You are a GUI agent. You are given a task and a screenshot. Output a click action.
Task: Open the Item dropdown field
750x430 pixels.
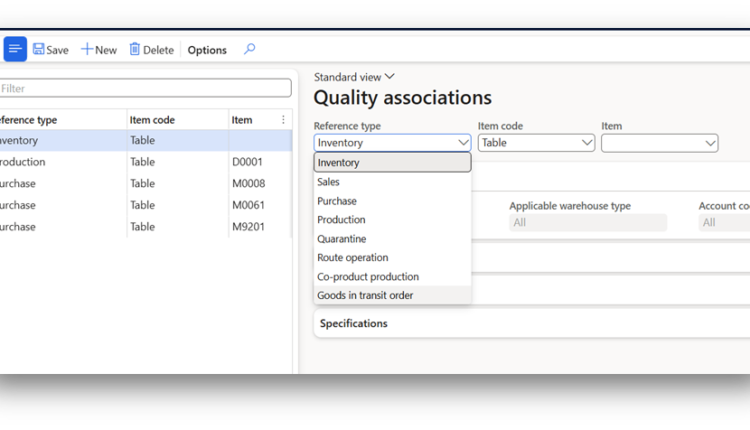point(659,143)
